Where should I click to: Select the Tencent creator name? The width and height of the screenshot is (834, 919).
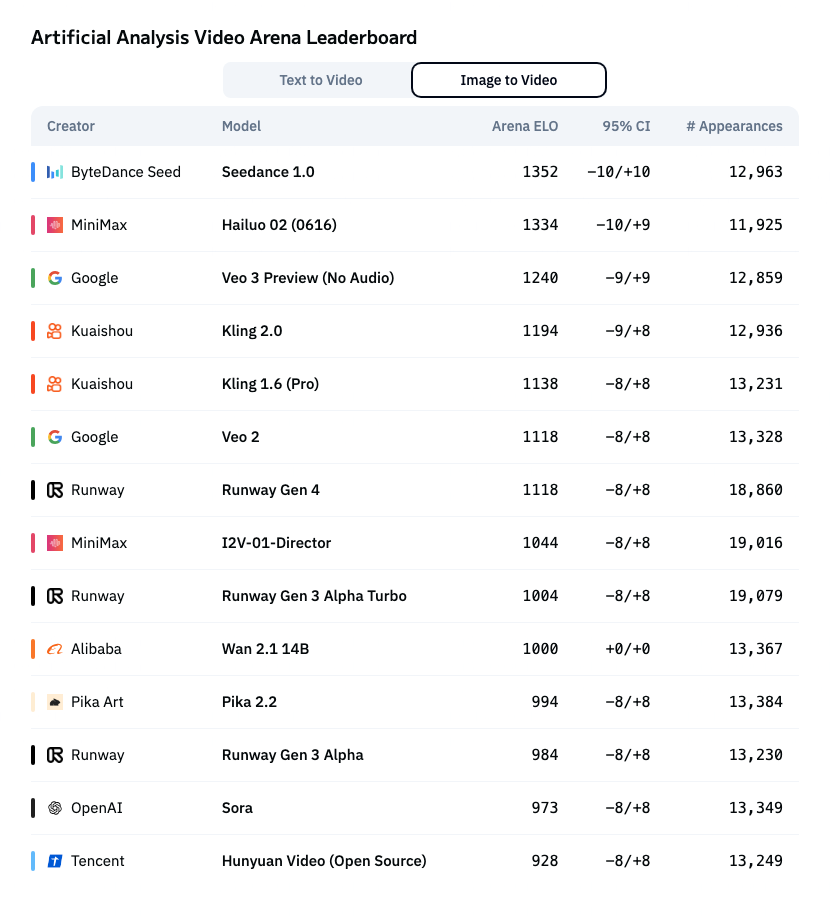coord(98,861)
